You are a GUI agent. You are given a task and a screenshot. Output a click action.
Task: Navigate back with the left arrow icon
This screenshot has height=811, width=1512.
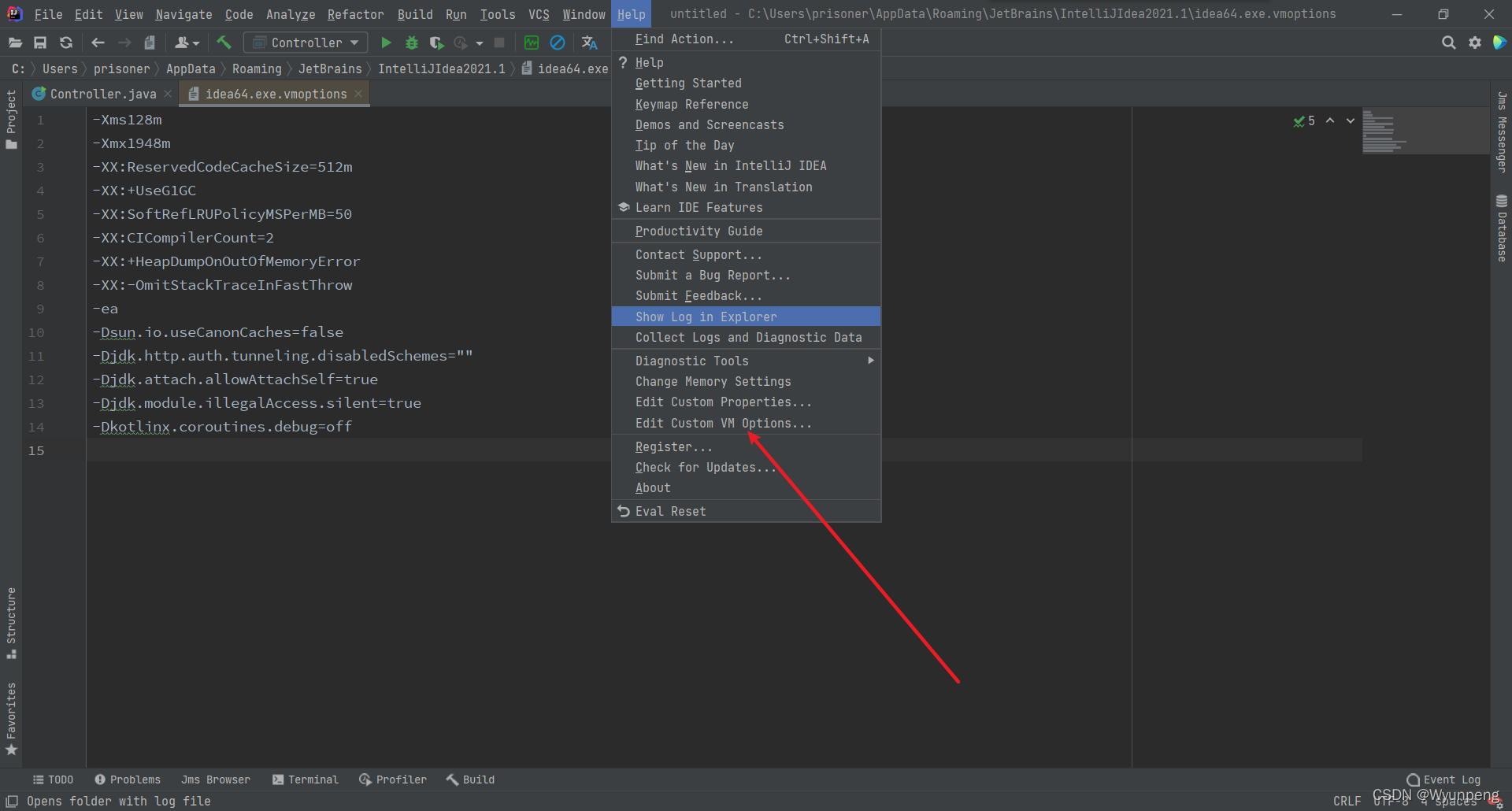click(x=98, y=43)
